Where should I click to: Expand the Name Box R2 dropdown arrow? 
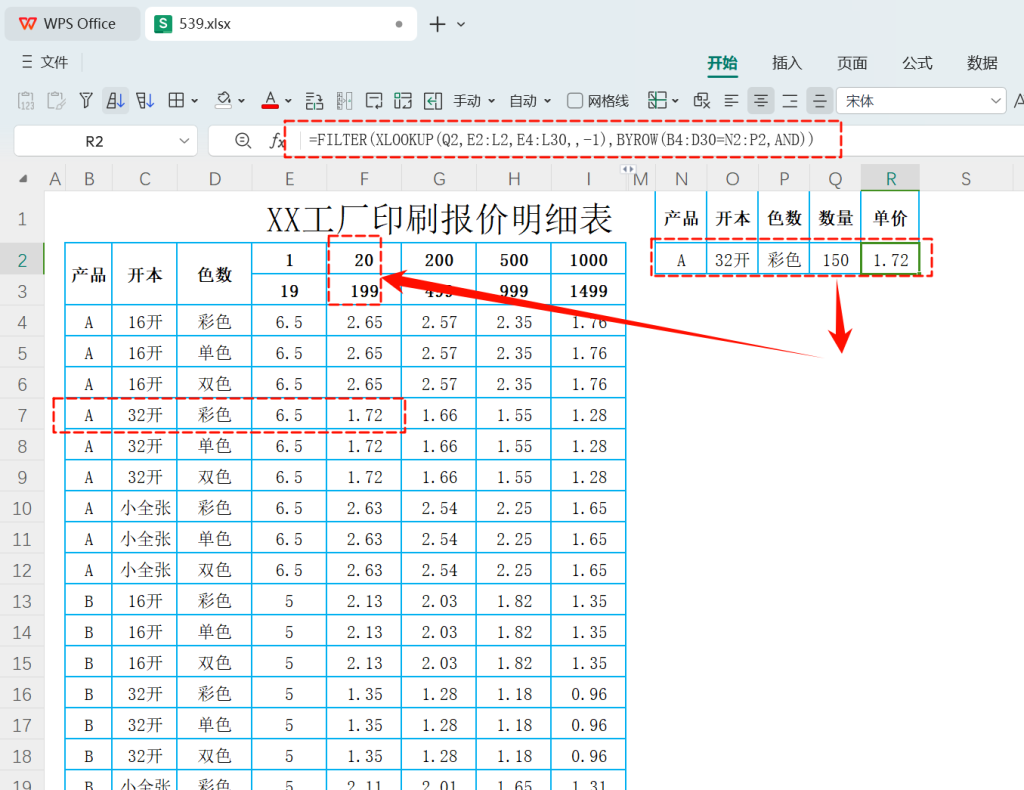click(184, 141)
